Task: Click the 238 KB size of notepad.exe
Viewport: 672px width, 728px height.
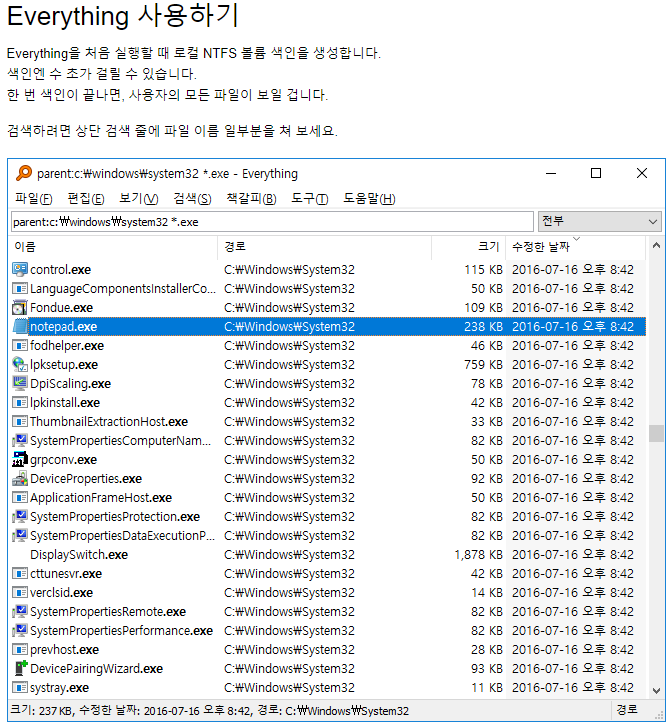Action: click(483, 326)
